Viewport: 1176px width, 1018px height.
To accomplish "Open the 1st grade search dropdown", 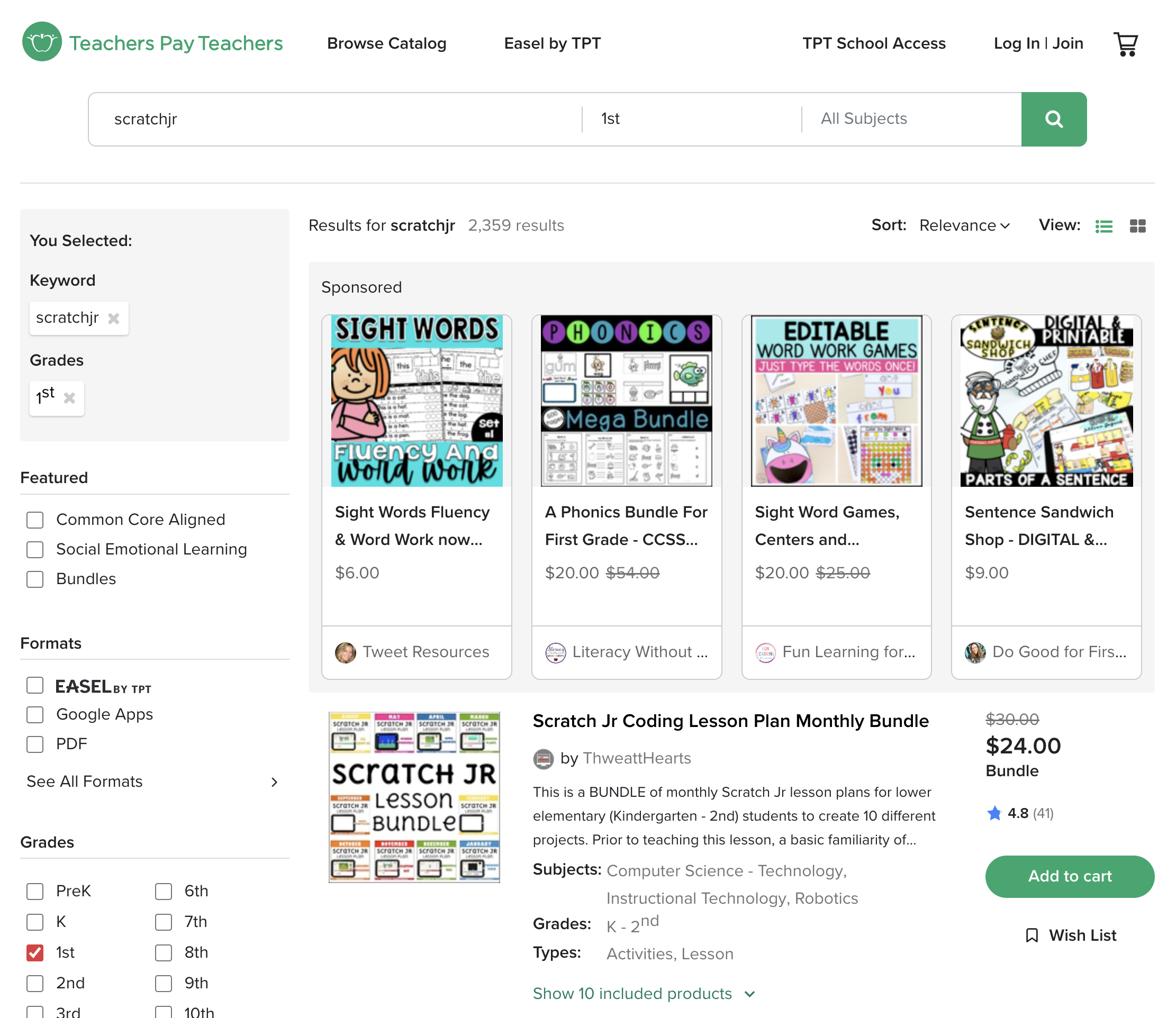I will click(x=692, y=119).
